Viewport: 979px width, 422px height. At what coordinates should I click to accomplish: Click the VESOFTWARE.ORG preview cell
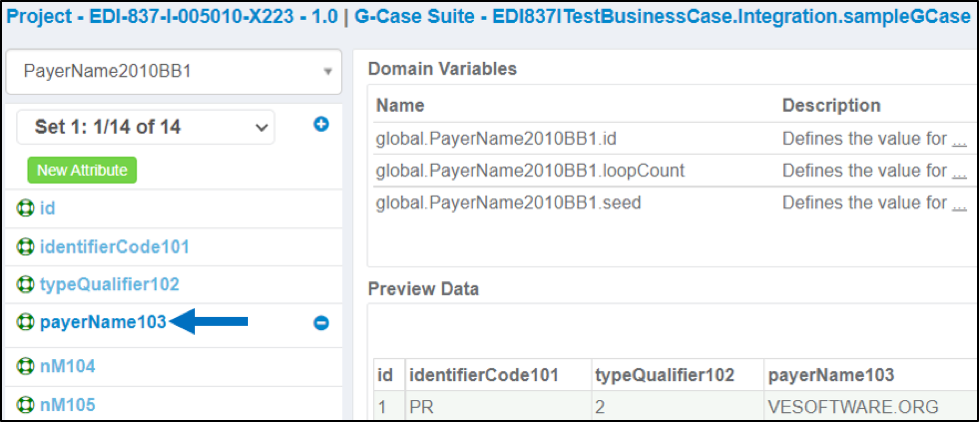click(x=853, y=407)
